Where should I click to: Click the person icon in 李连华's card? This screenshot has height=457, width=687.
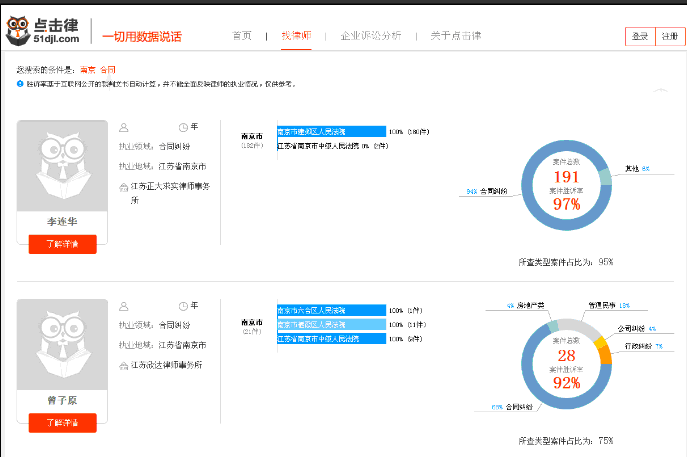124,128
